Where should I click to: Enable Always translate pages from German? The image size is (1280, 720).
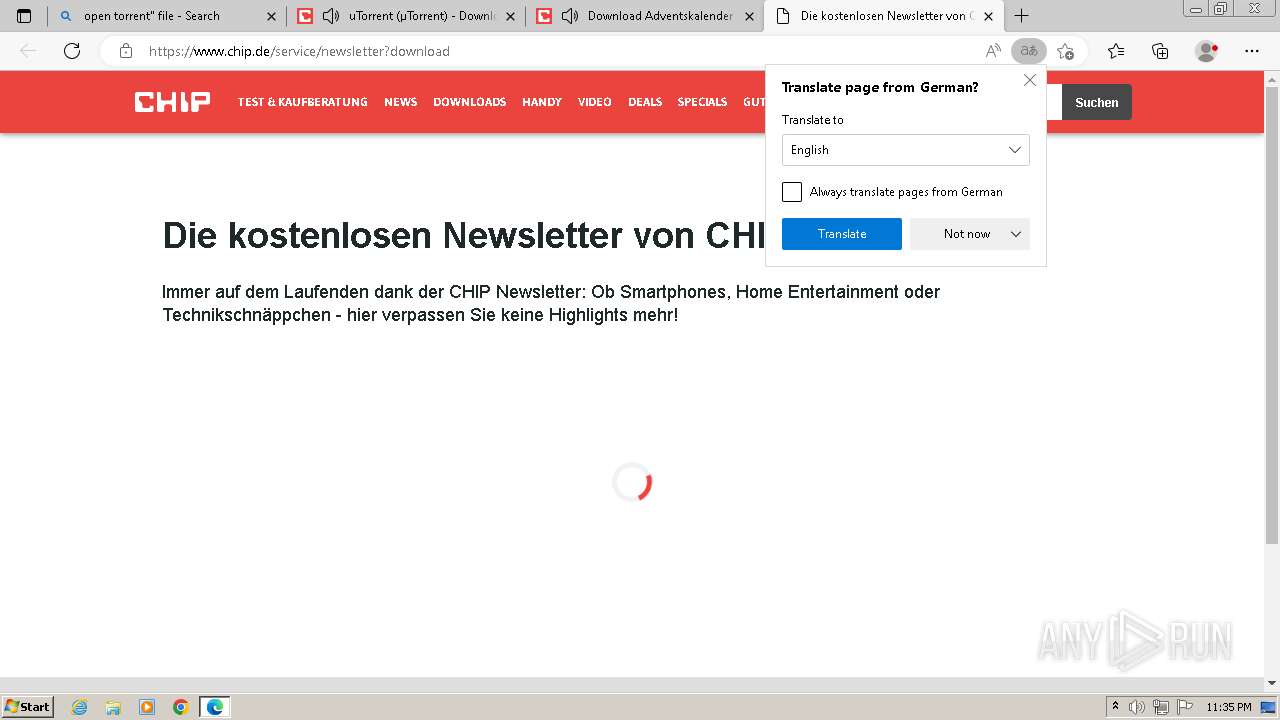(x=792, y=192)
